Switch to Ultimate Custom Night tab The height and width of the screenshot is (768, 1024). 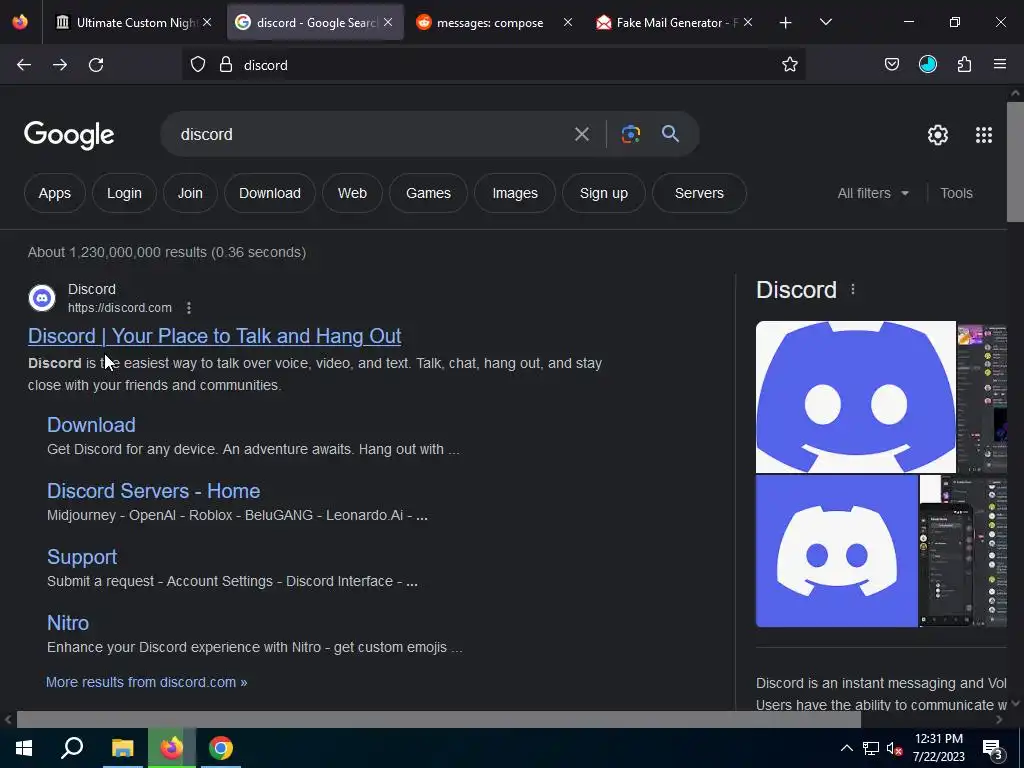pyautogui.click(x=134, y=23)
